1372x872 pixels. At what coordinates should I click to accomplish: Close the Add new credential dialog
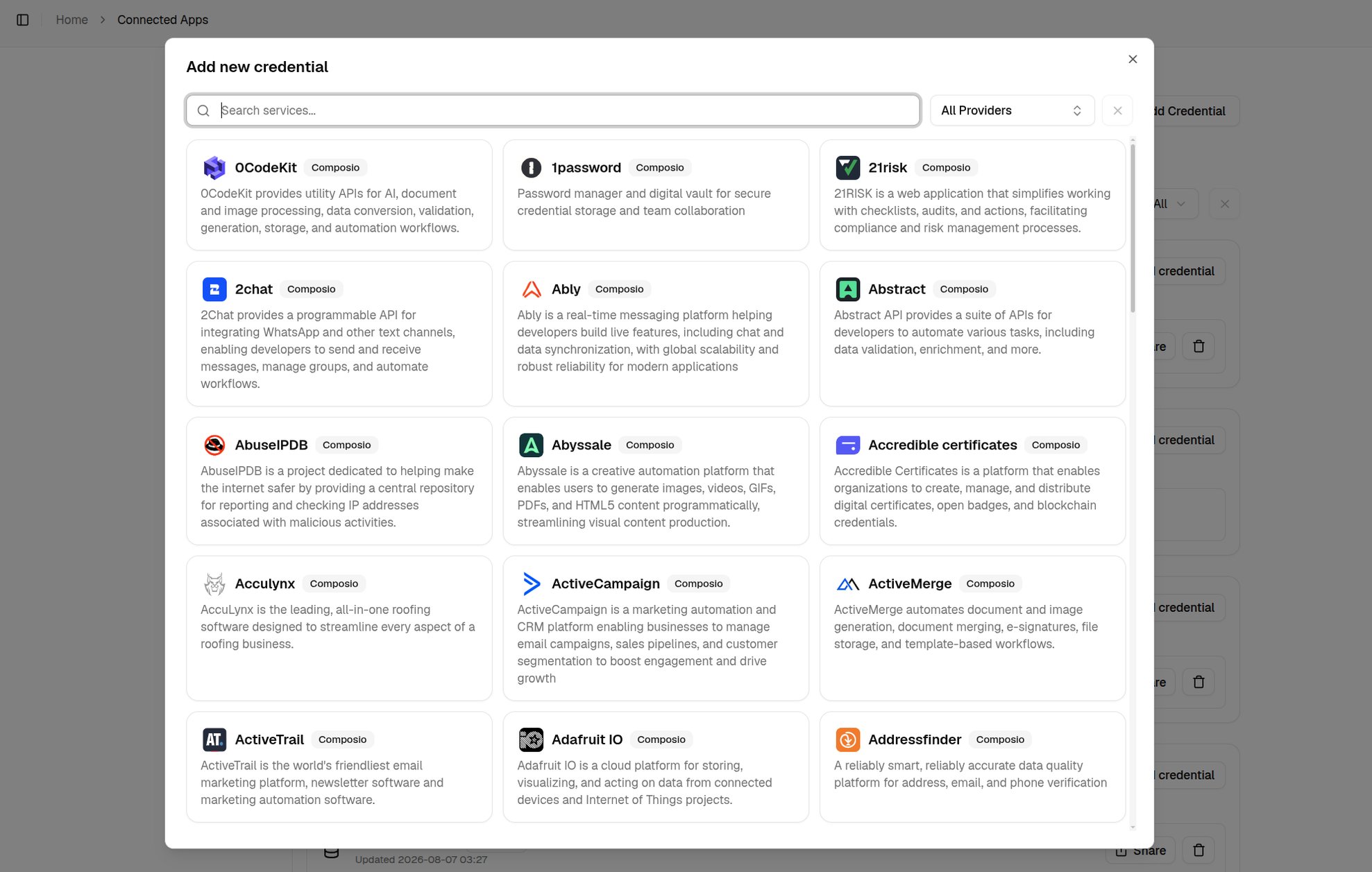coord(1133,60)
